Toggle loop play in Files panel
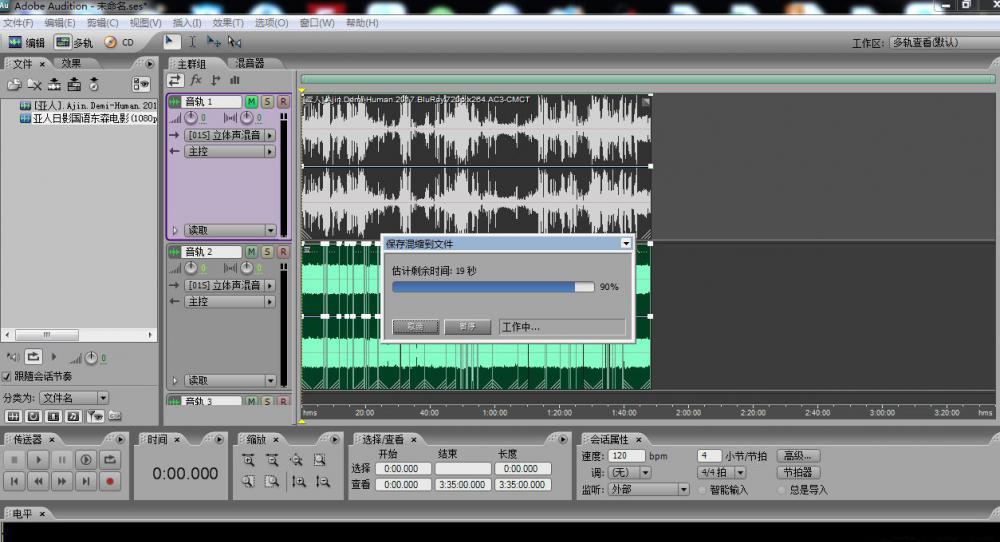 pyautogui.click(x=33, y=356)
